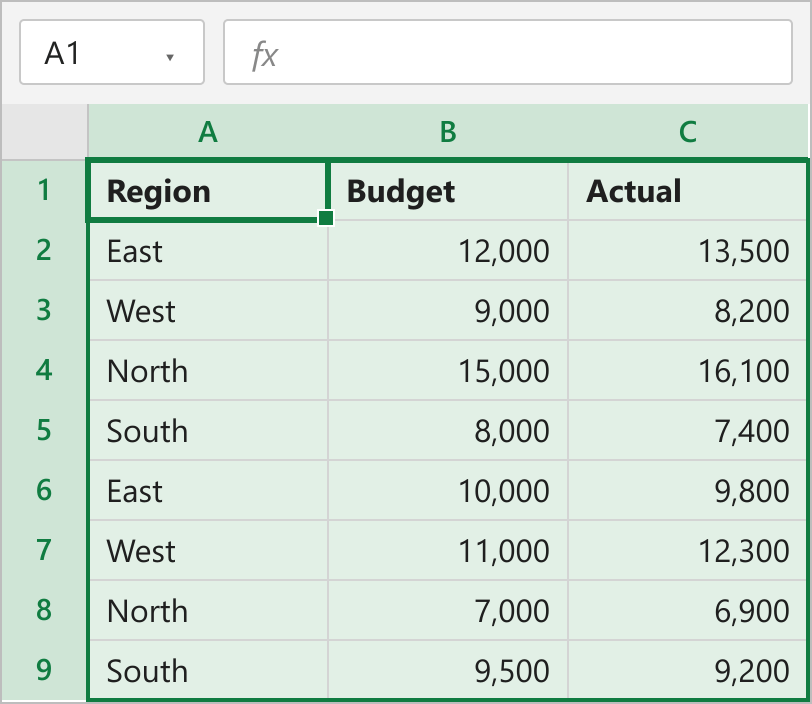The image size is (812, 704).
Task: Select the column C header
Action: (x=688, y=132)
